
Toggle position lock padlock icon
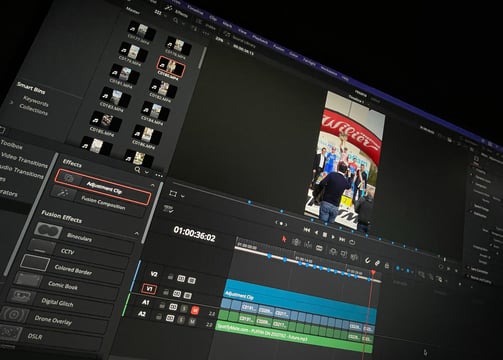pyautogui.click(x=387, y=266)
